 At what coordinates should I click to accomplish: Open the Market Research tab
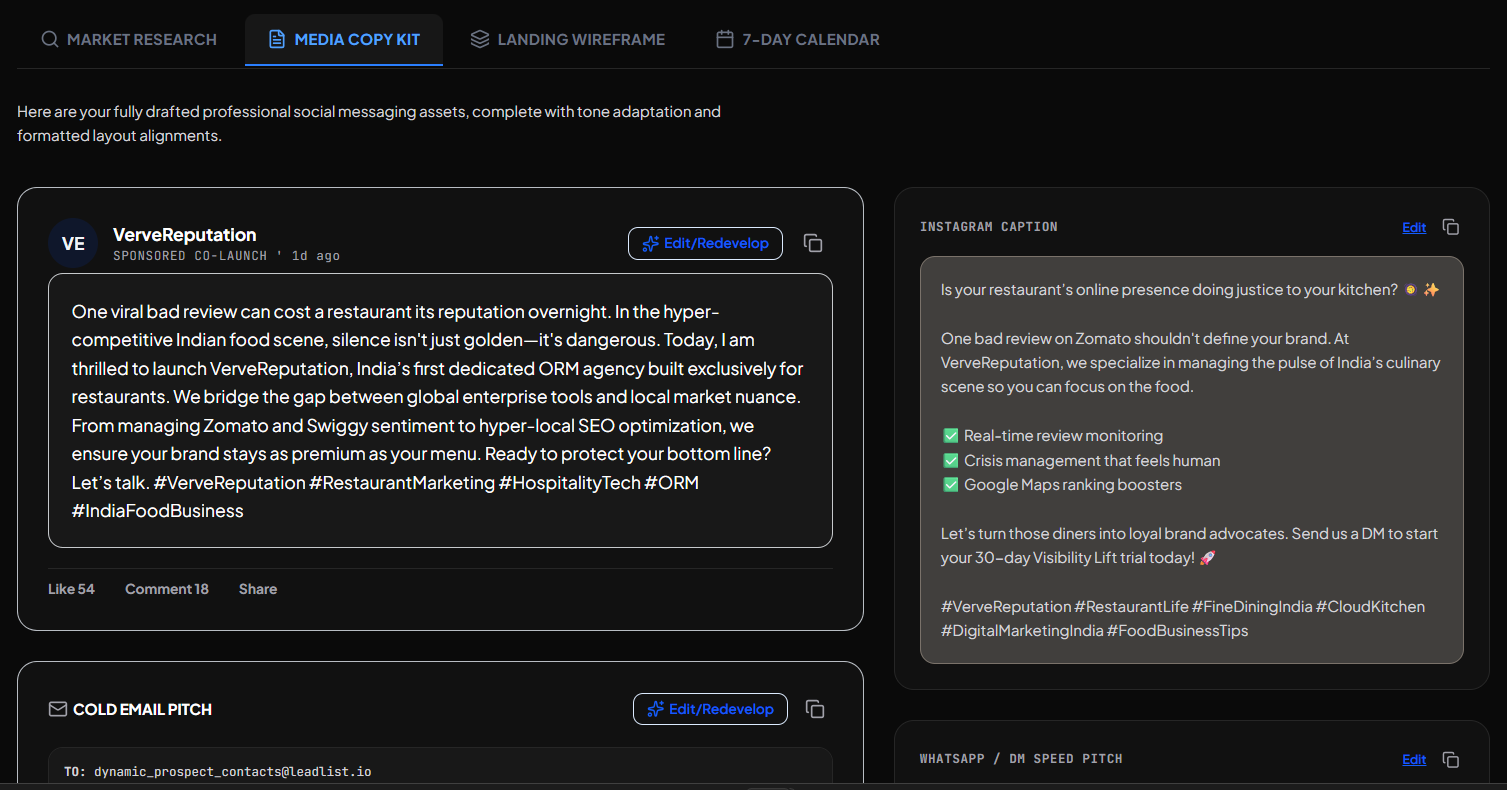[x=129, y=40]
